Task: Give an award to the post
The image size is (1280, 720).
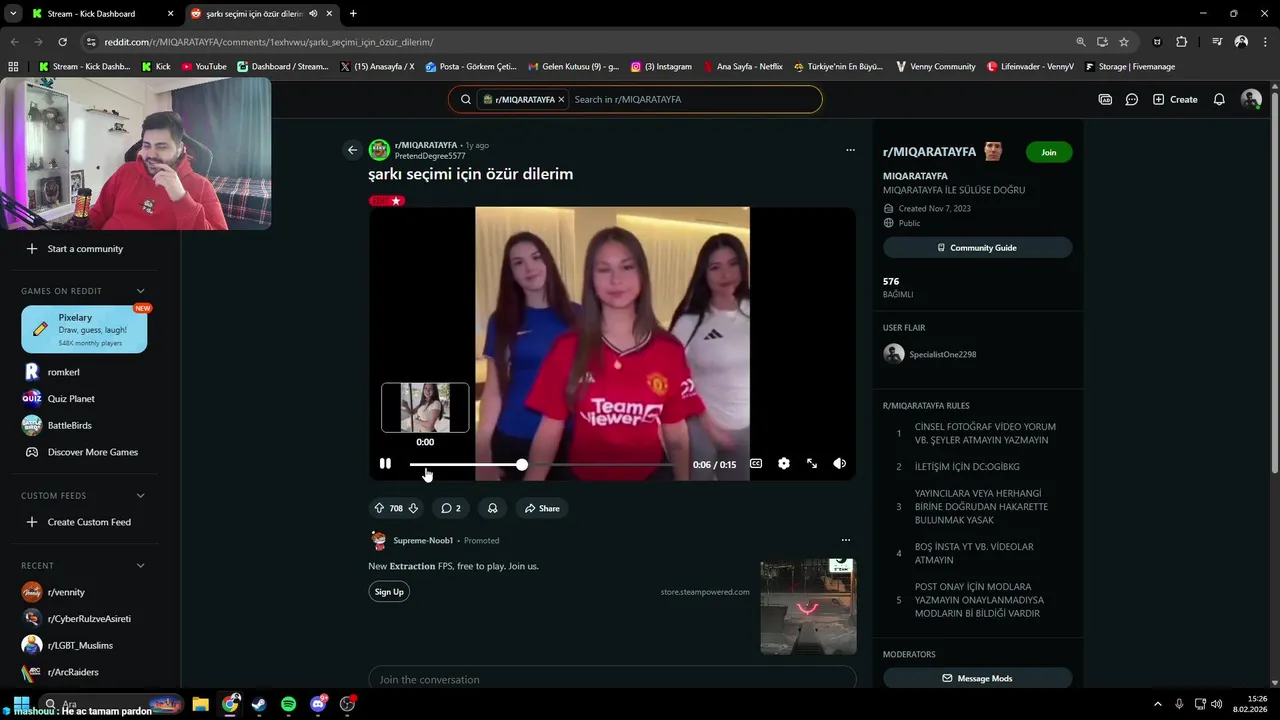Action: pyautogui.click(x=492, y=508)
